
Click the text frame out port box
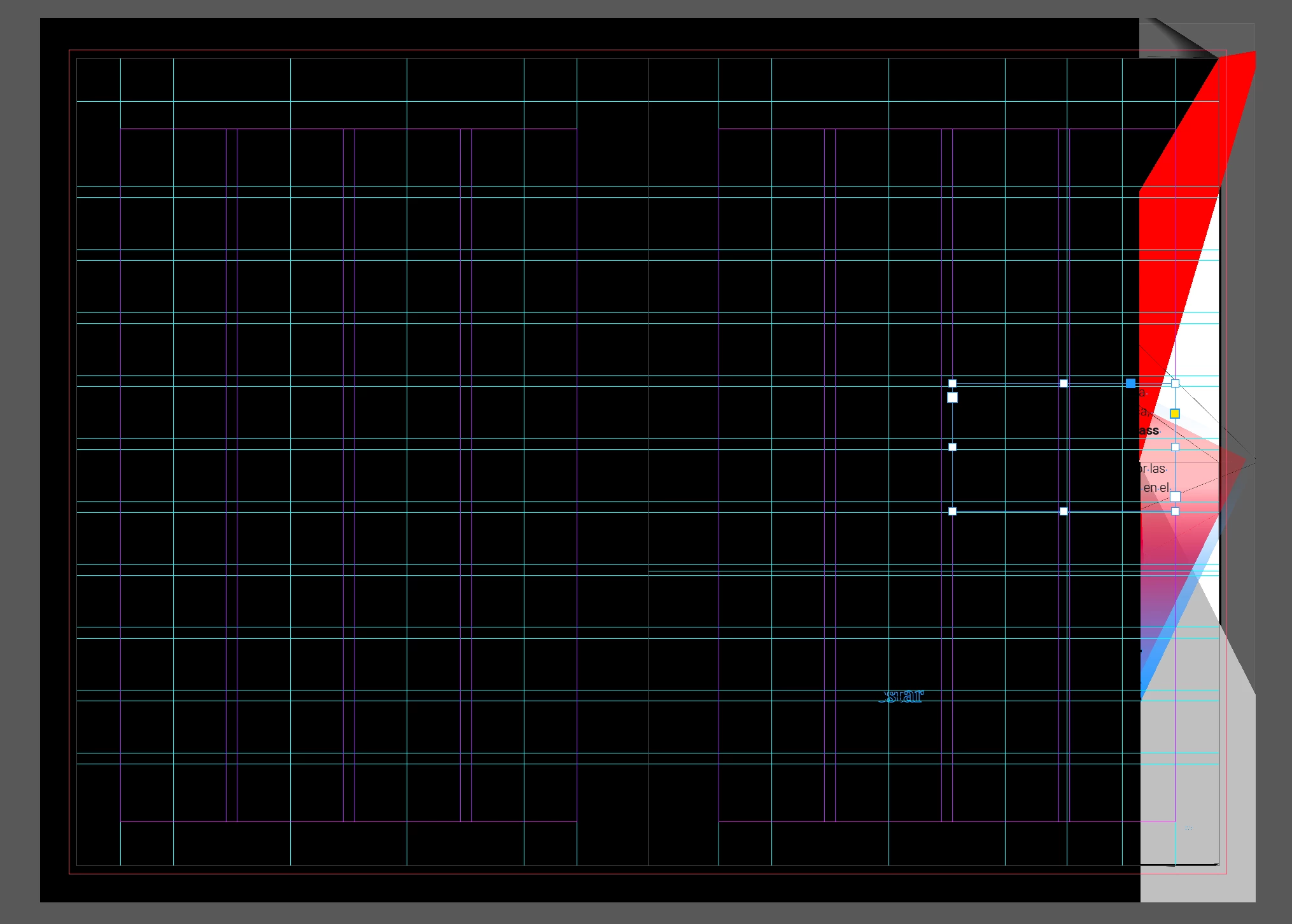pyautogui.click(x=1175, y=496)
